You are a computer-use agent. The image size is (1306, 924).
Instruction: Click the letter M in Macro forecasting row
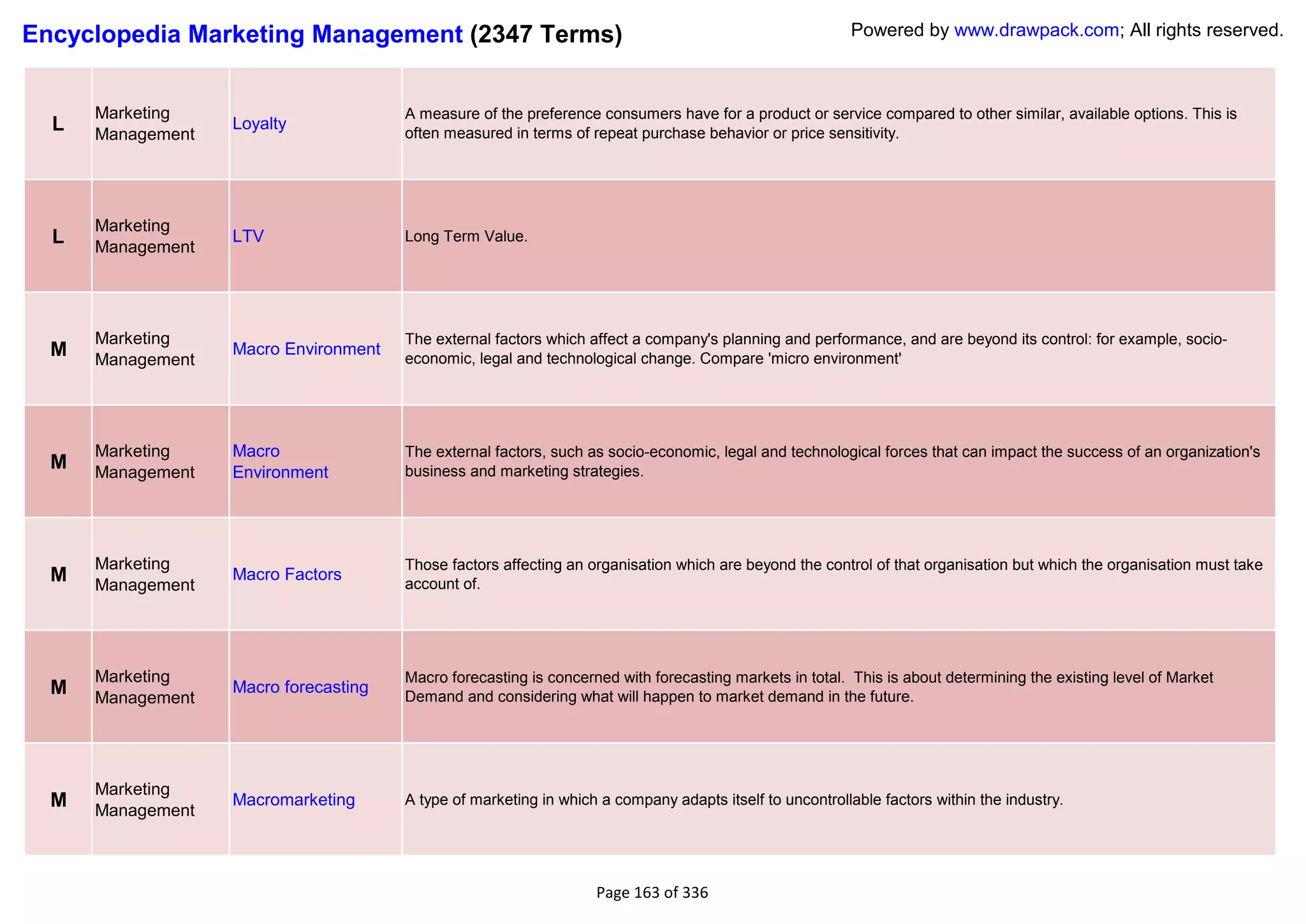pyautogui.click(x=58, y=687)
